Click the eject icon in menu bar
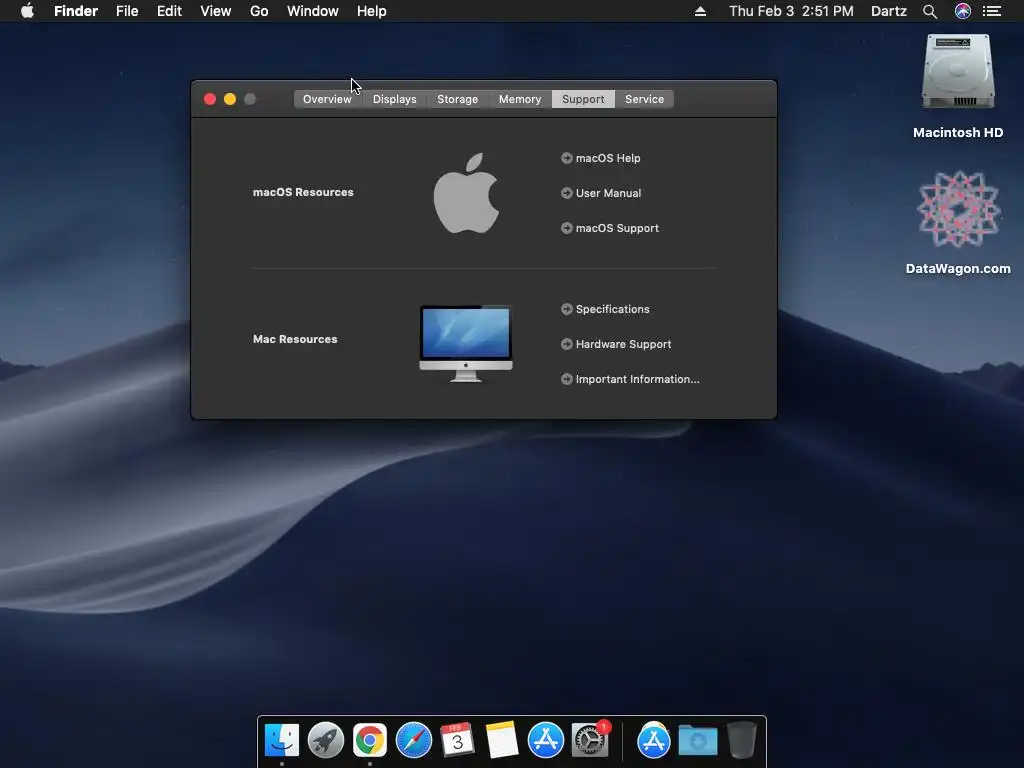The width and height of the screenshot is (1024, 768). (x=700, y=11)
